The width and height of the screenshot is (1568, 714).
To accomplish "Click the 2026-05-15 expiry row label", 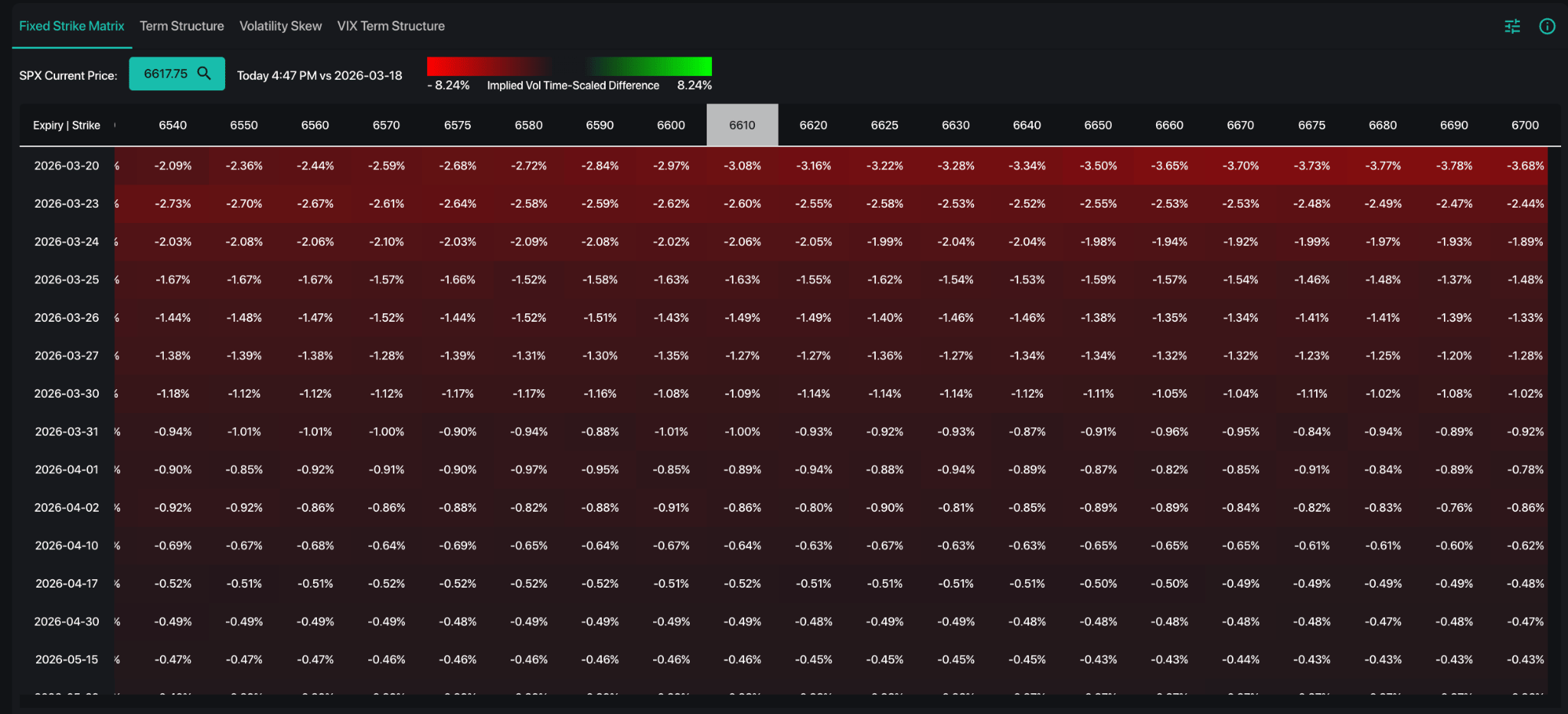I will [x=67, y=659].
